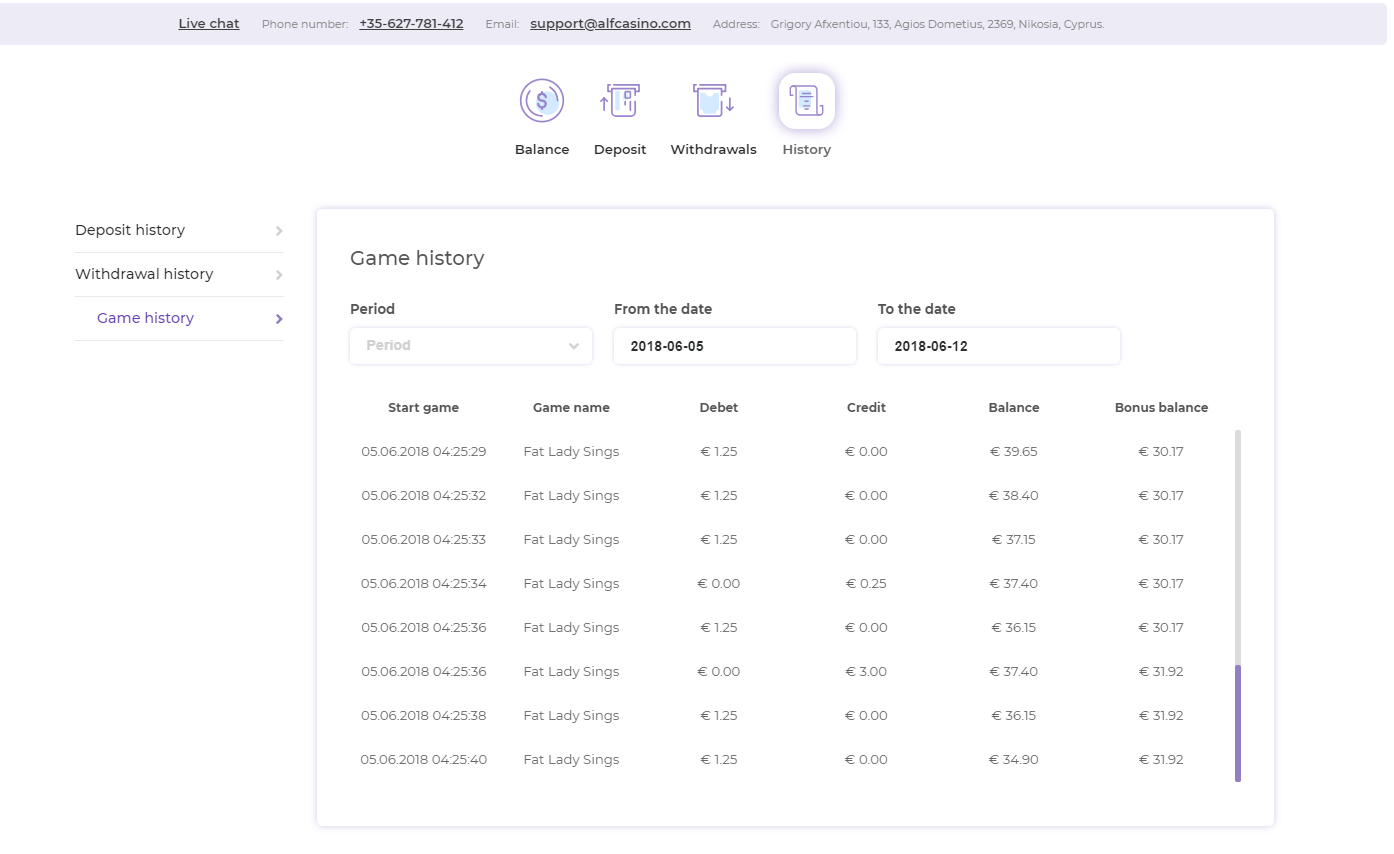Click the History label
The height and width of the screenshot is (854, 1394).
(x=807, y=149)
